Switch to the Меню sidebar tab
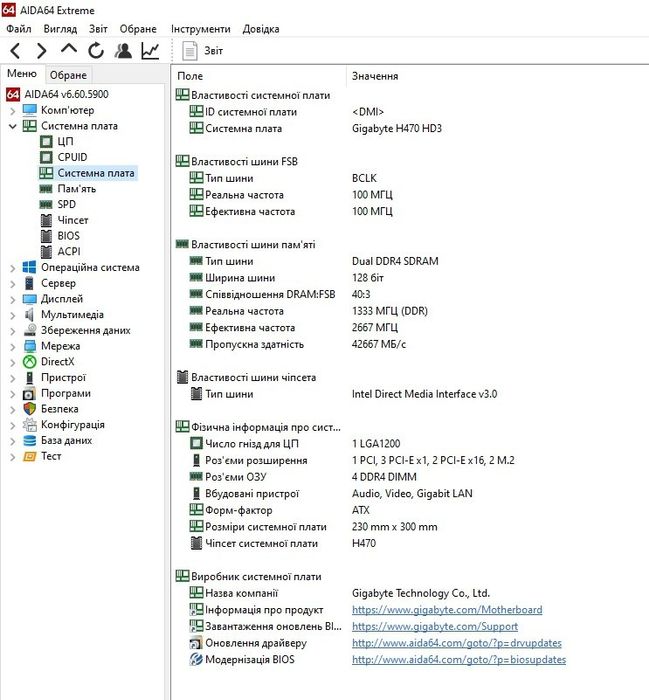The image size is (649, 700). click(22, 74)
